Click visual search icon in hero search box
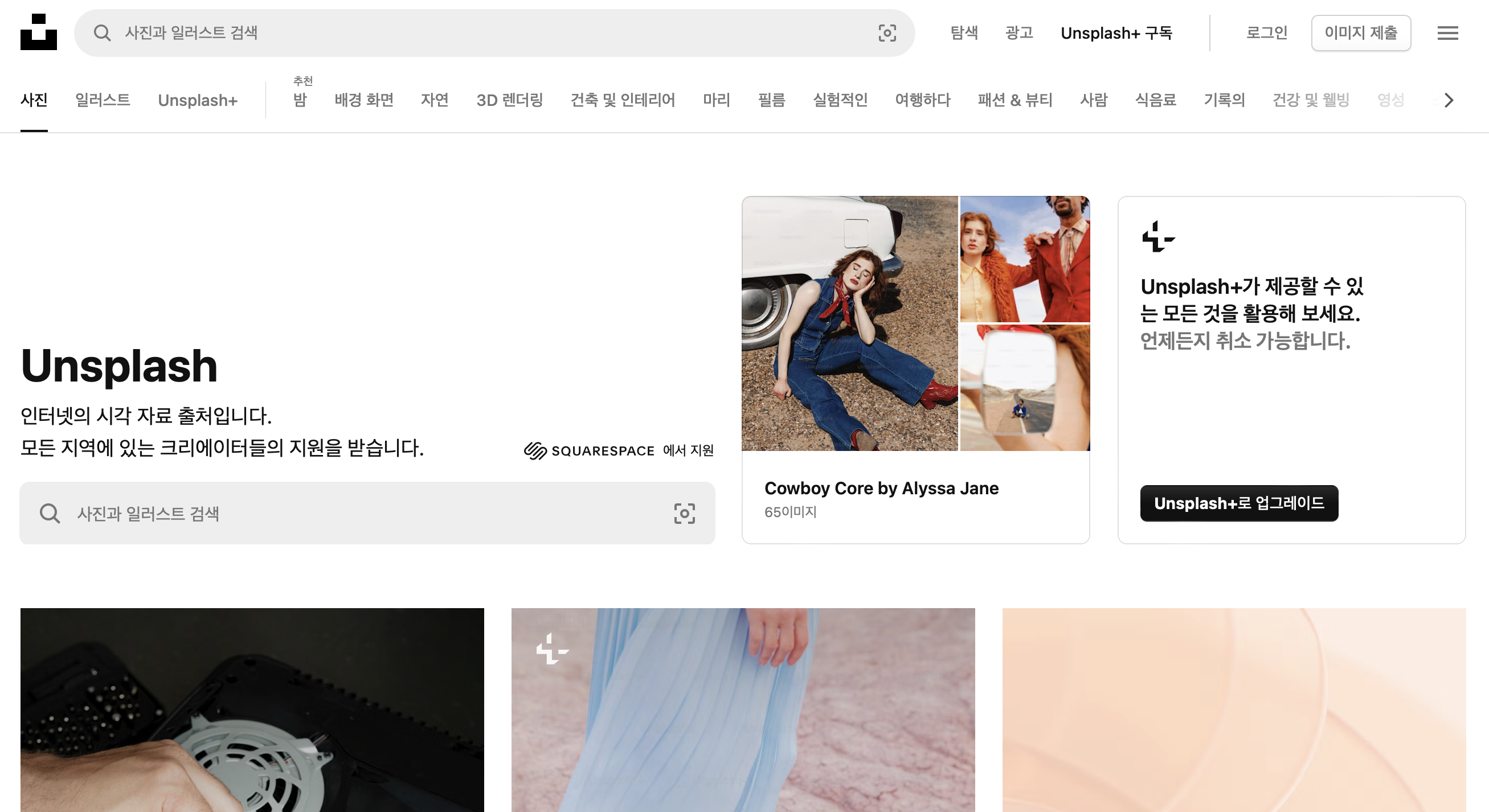Screen dimensions: 1489x812 (684, 513)
